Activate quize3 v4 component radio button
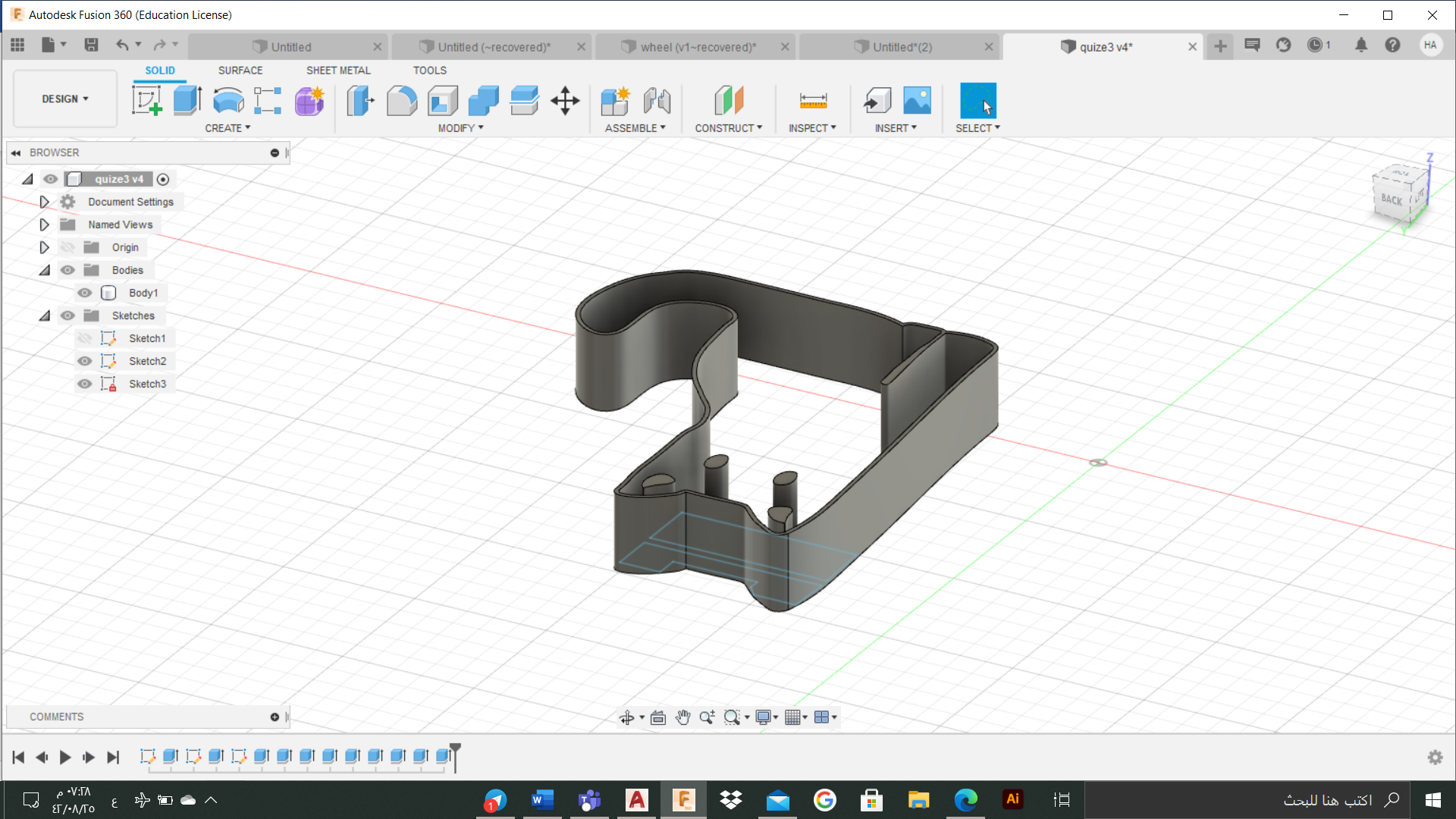1456x819 pixels. point(163,179)
